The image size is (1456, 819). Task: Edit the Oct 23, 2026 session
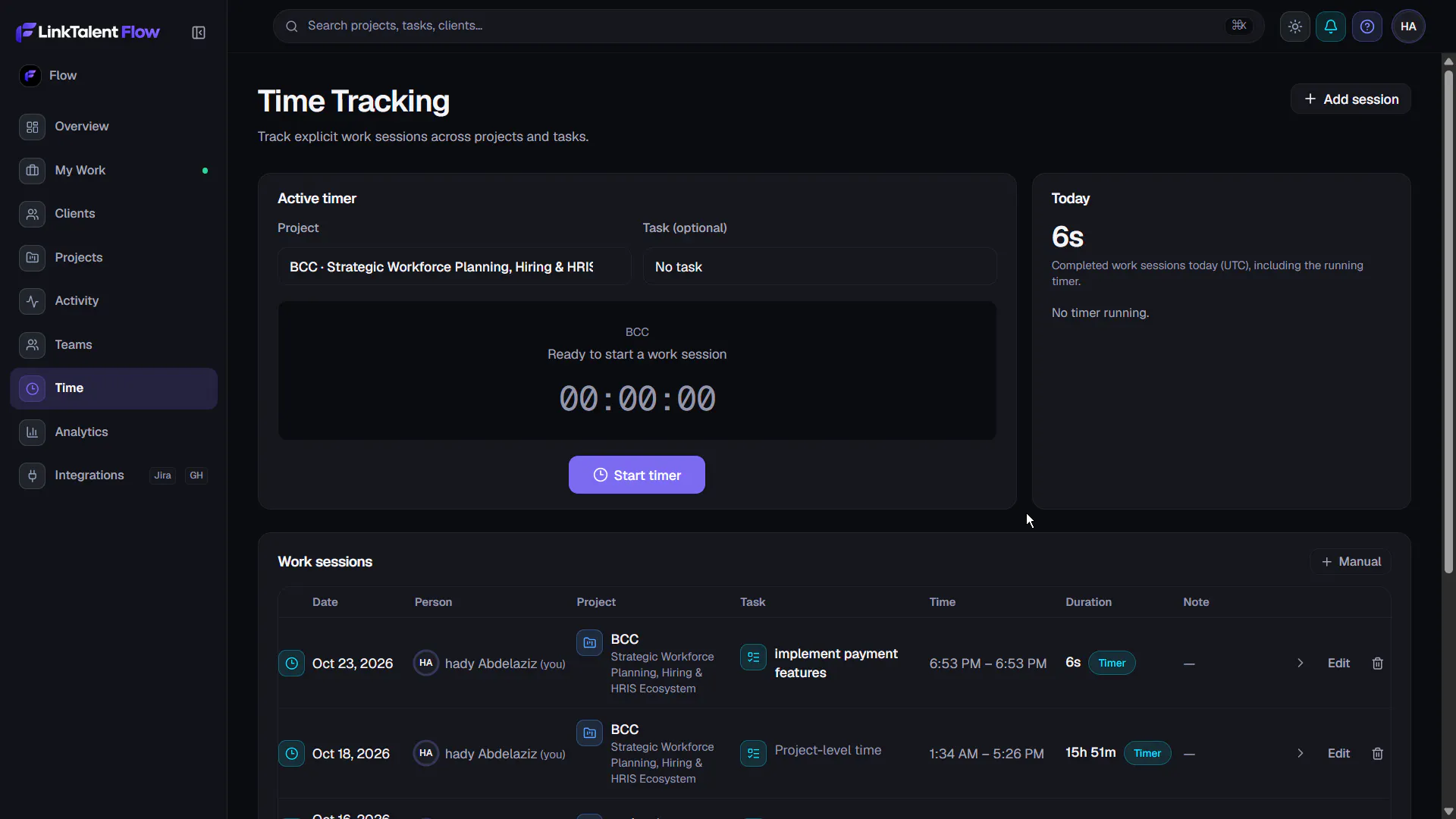click(1338, 664)
